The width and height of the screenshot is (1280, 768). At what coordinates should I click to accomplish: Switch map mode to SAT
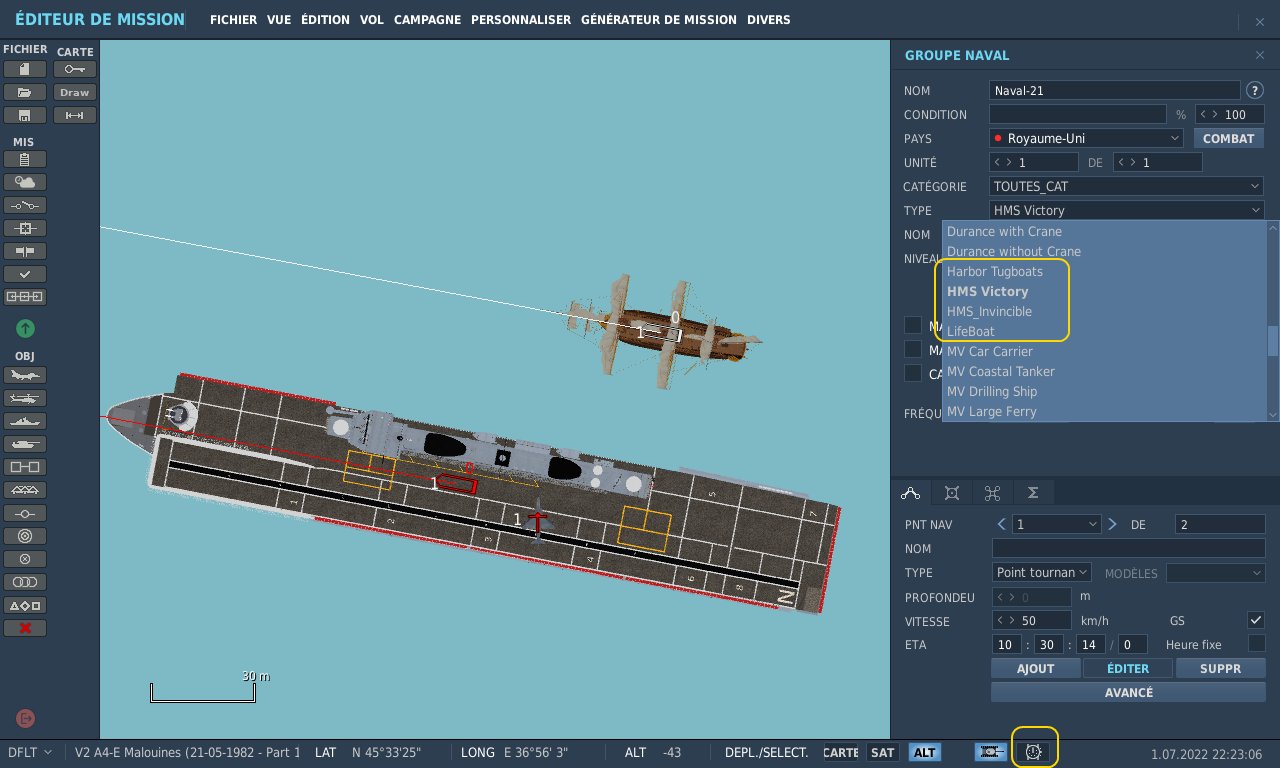coord(882,752)
